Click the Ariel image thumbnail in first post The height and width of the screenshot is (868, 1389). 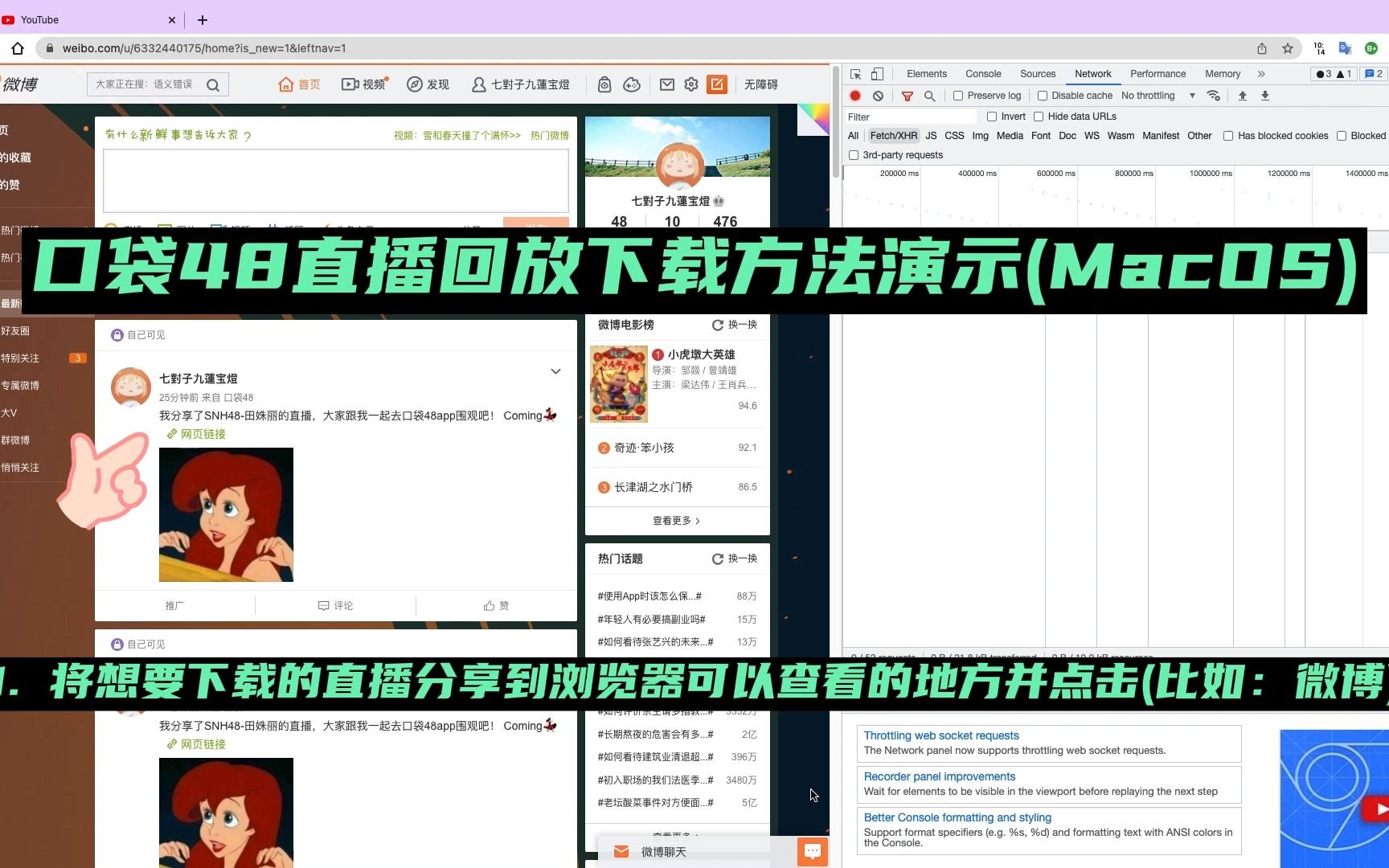226,514
